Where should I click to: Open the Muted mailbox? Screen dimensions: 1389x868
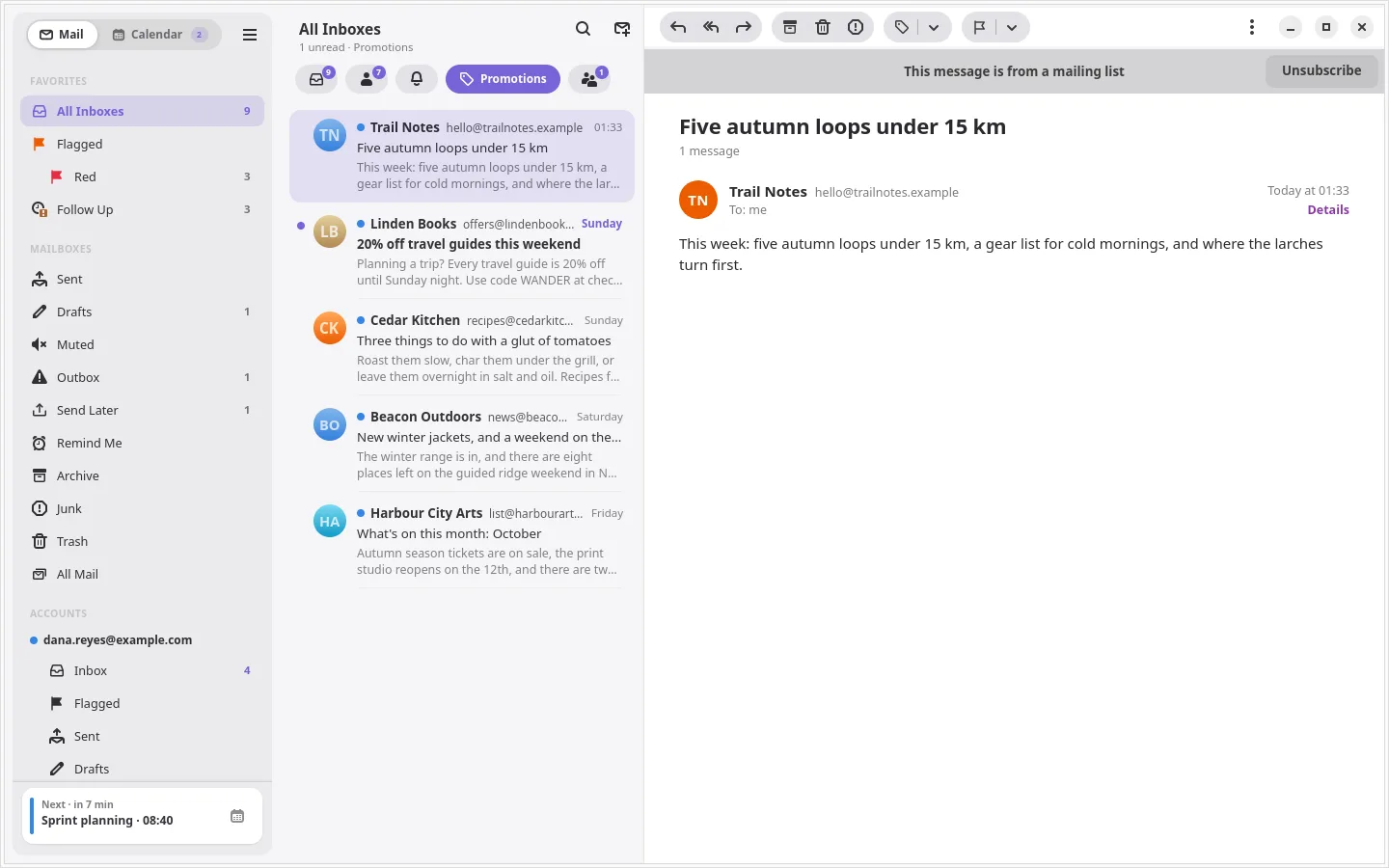142,344
